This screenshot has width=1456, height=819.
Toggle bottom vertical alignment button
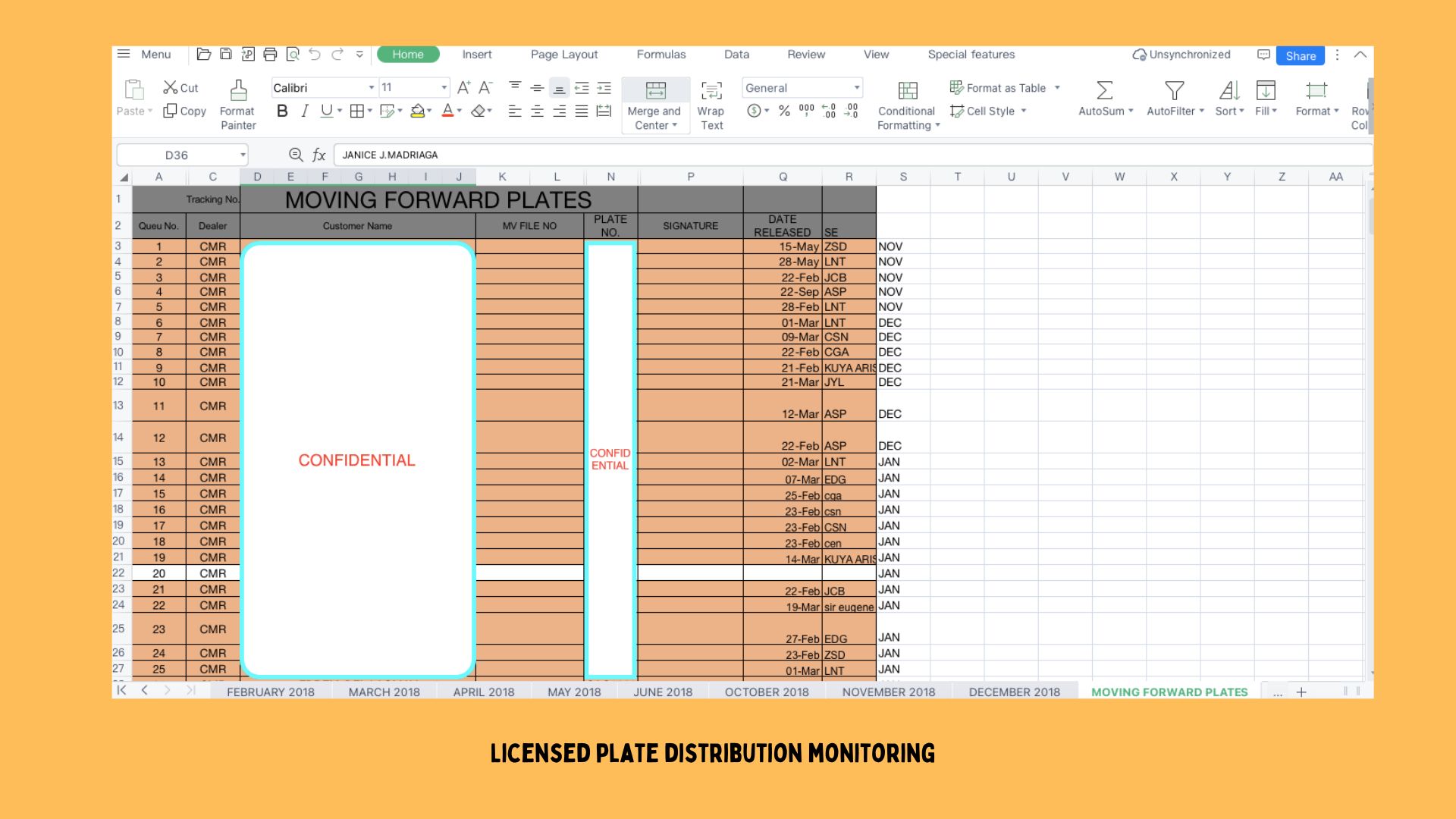coord(560,88)
